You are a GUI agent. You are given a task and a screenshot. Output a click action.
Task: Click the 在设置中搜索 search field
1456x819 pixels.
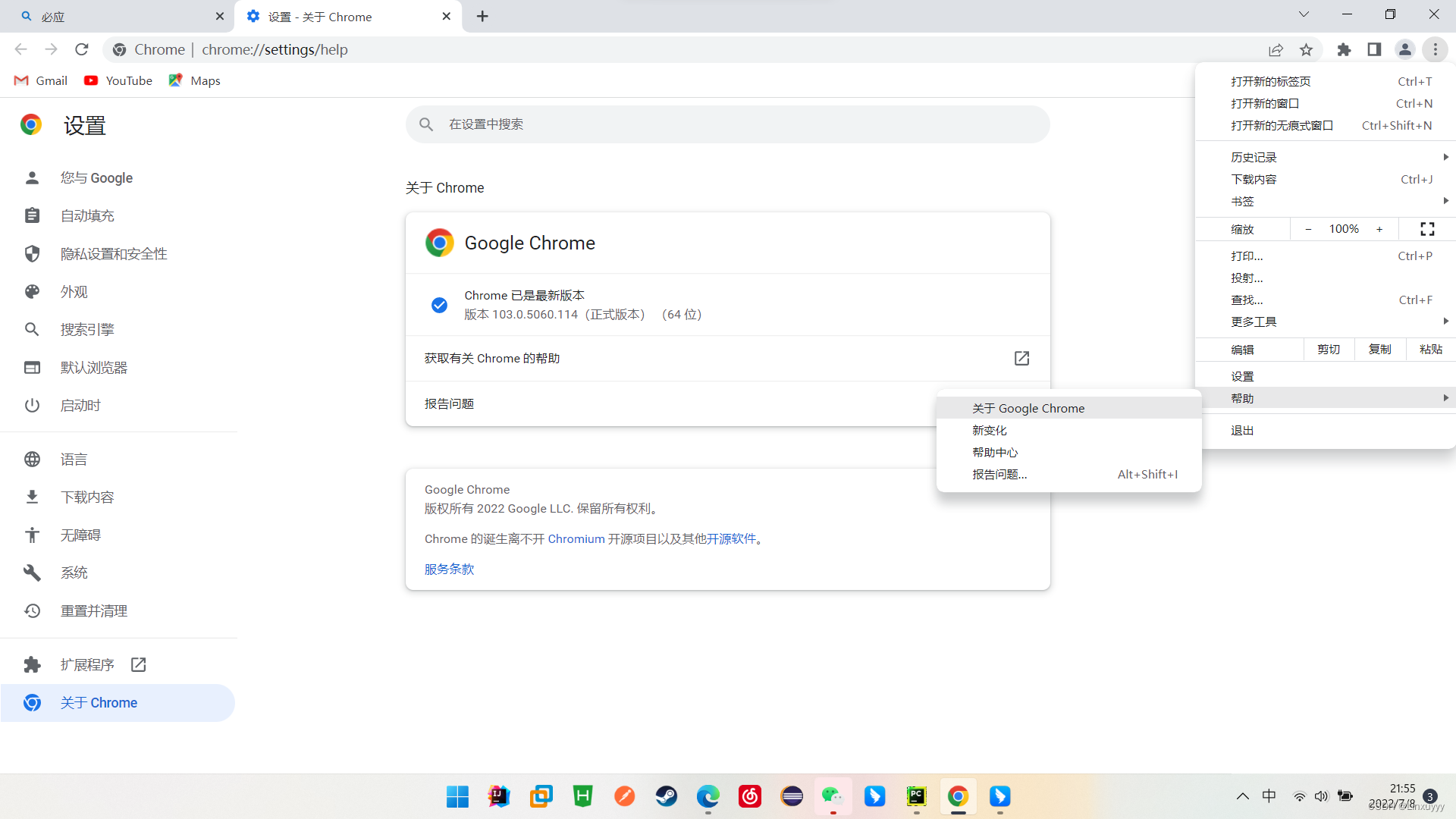coord(728,124)
